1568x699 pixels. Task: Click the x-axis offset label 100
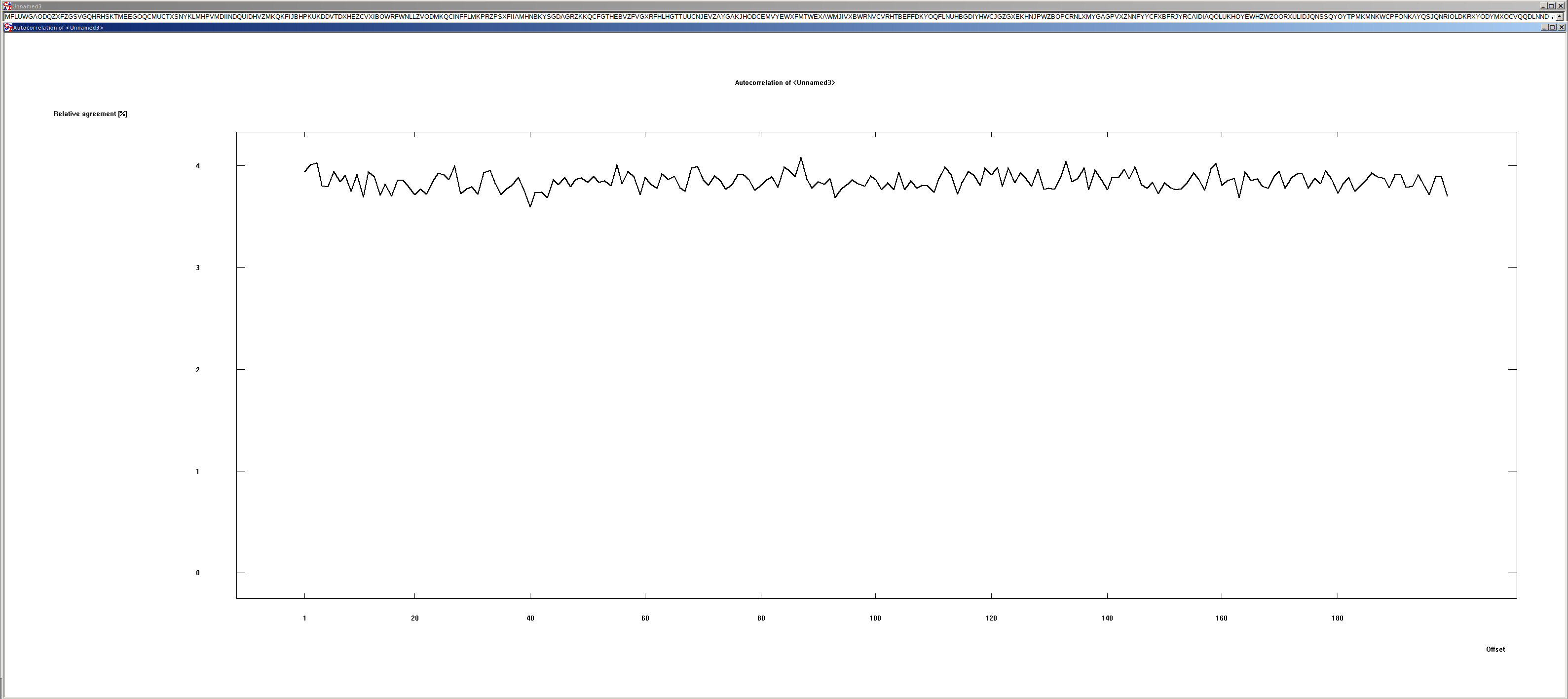pyautogui.click(x=875, y=618)
